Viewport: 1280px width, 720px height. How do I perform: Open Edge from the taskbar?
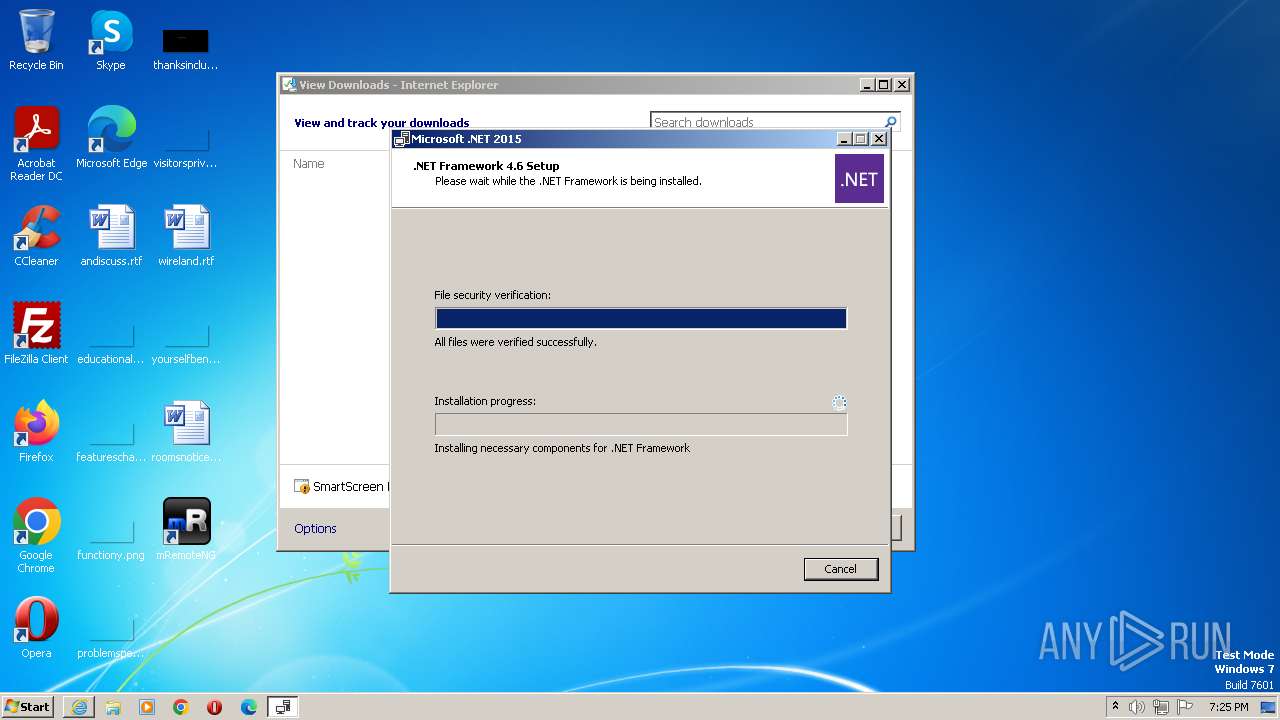click(x=249, y=707)
